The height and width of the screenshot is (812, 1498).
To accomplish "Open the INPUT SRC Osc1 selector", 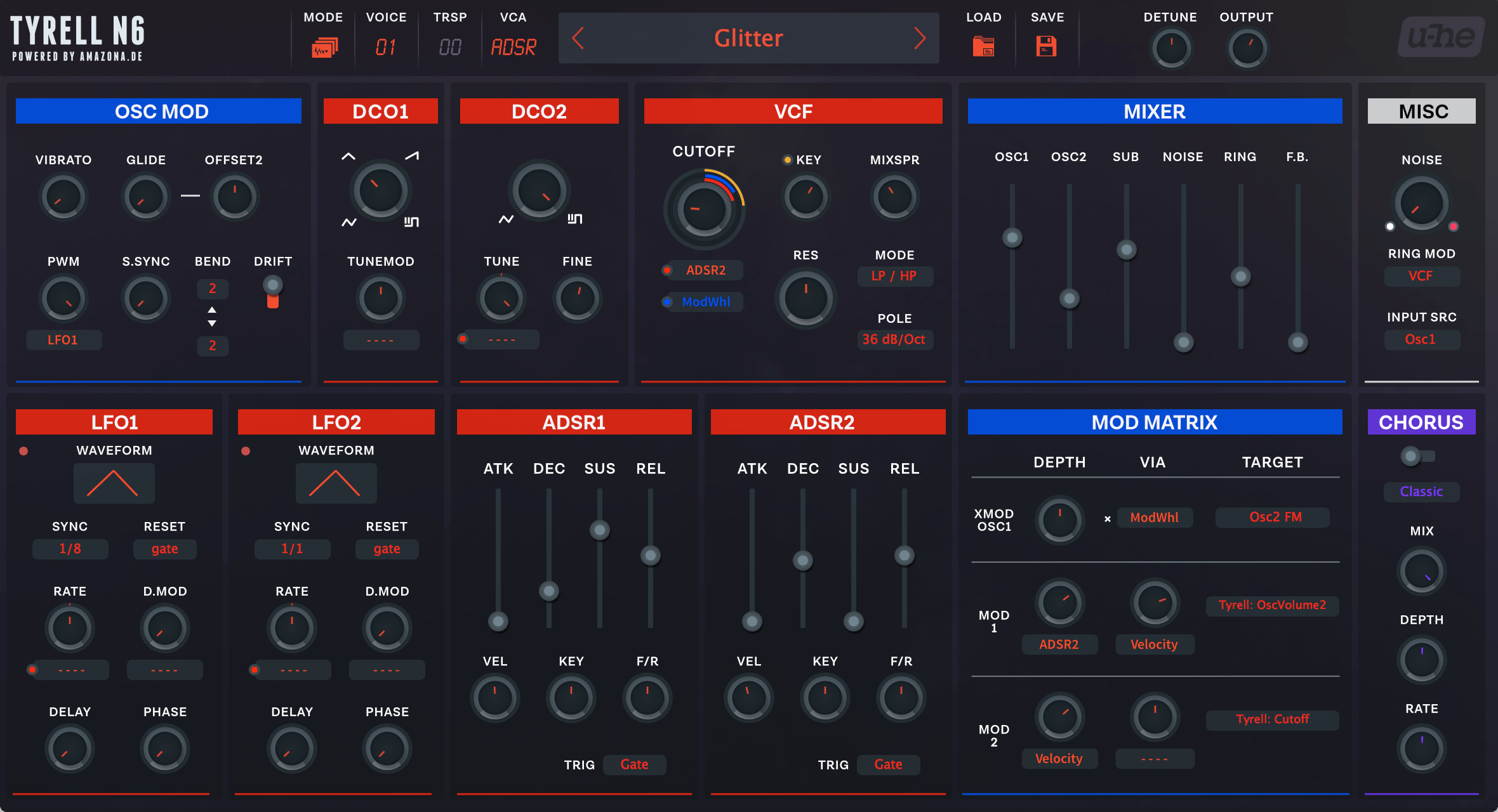I will click(1422, 339).
